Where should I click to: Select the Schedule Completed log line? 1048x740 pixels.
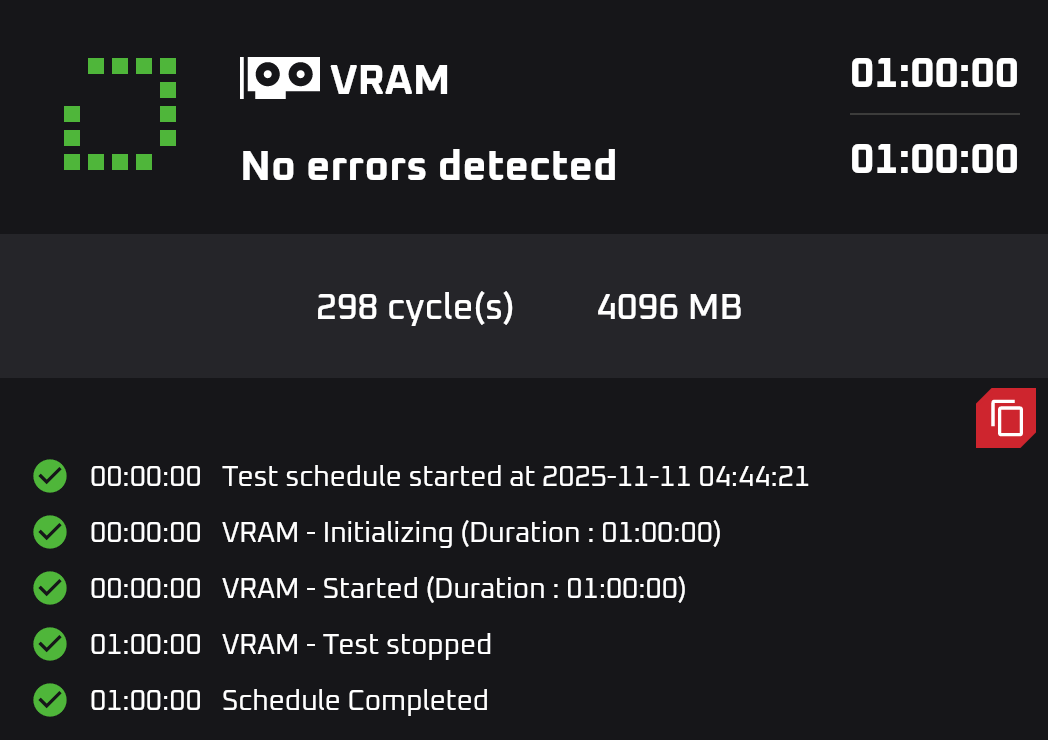click(289, 701)
